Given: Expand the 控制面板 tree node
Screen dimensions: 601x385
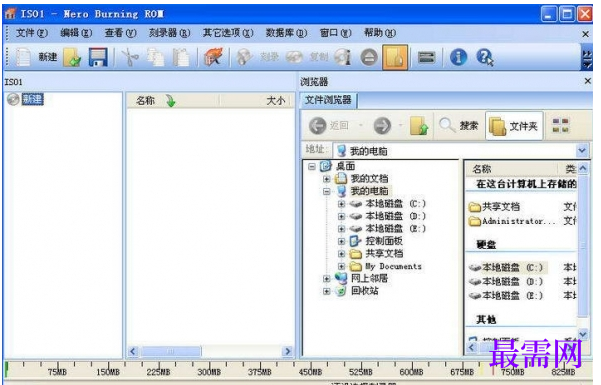Looking at the screenshot, I should (x=341, y=241).
